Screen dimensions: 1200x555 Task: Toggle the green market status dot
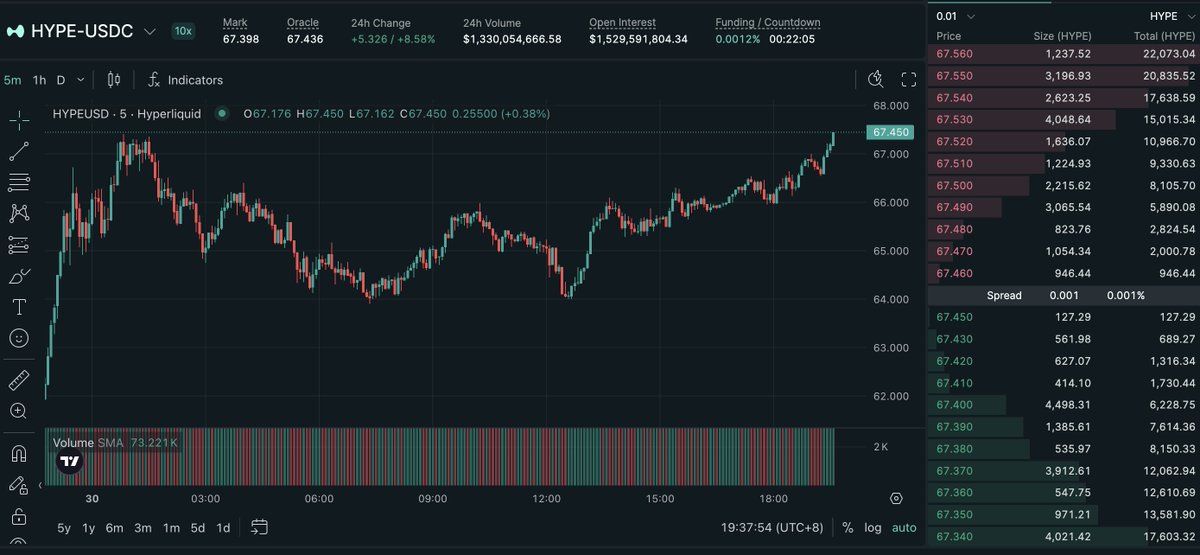pos(221,114)
